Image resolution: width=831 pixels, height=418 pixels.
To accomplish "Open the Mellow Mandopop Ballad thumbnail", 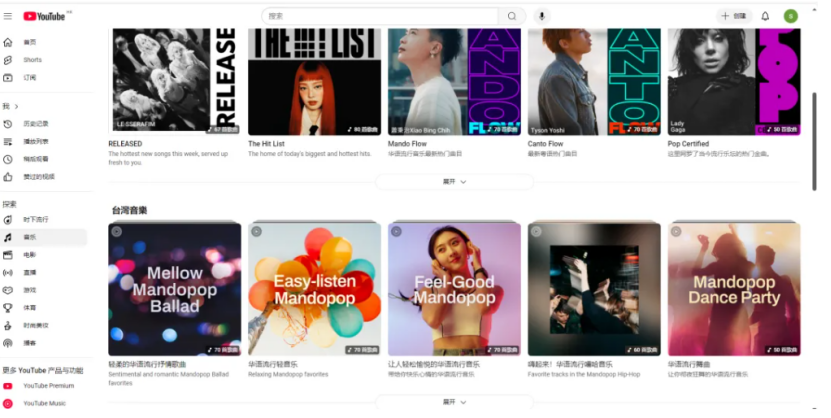I will coord(174,289).
